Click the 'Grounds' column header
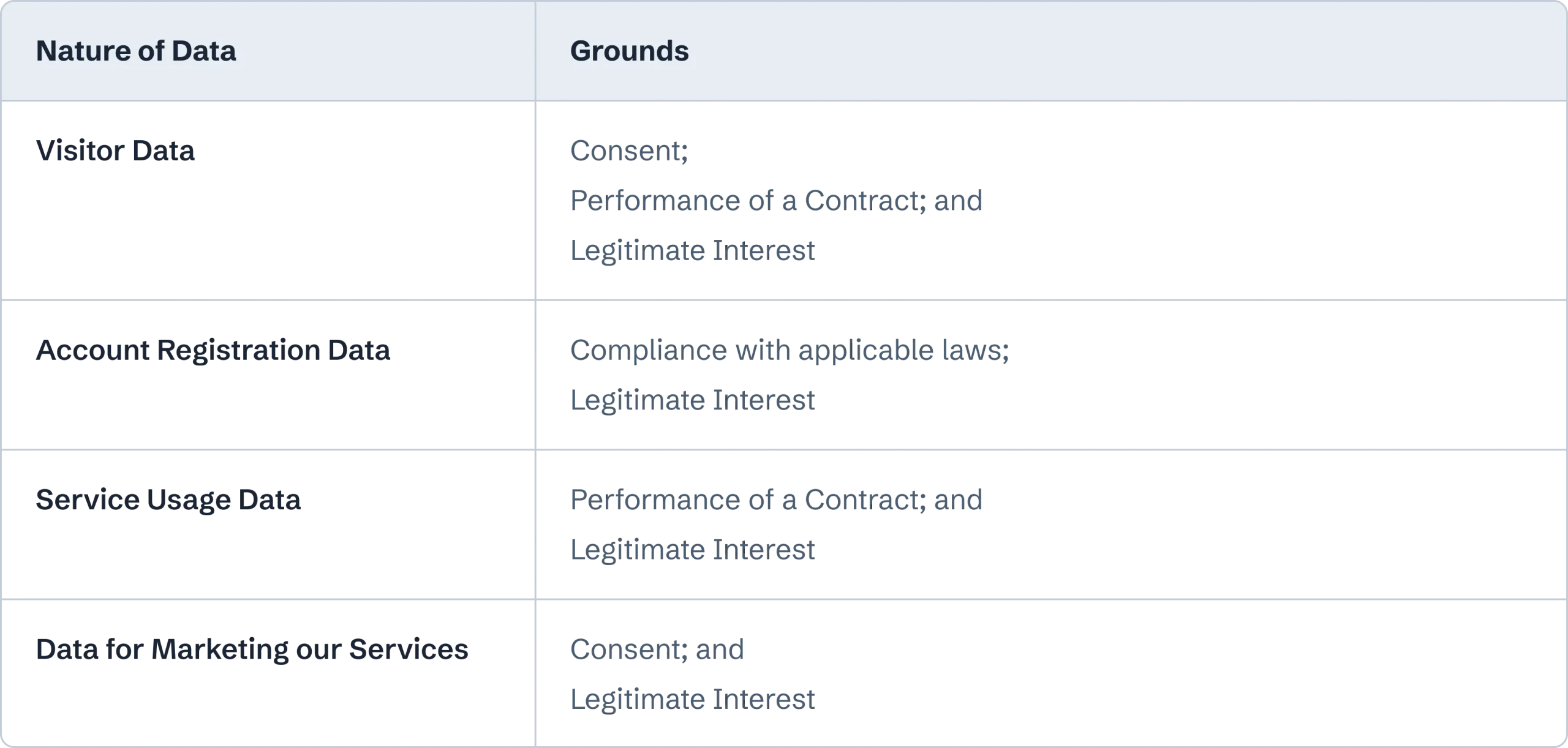 629,51
